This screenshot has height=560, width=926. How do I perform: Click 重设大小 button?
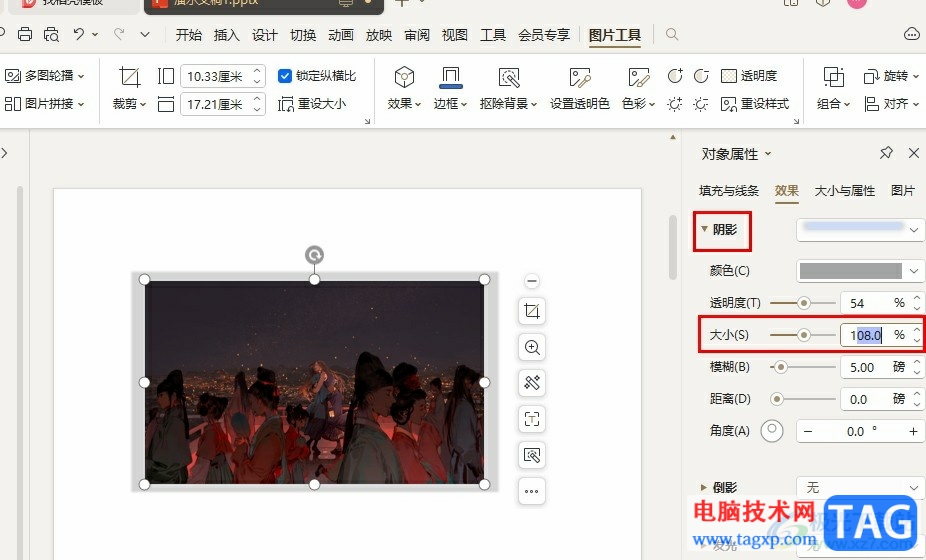(312, 104)
